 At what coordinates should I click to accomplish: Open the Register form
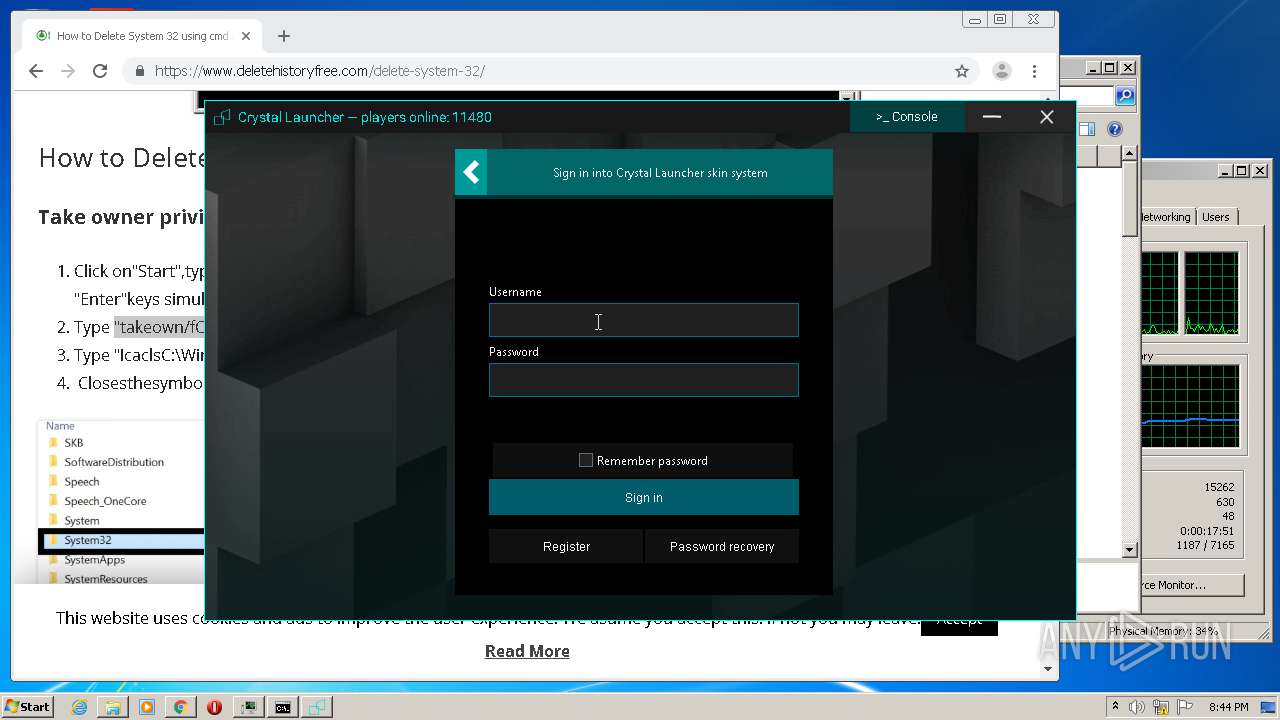(x=566, y=546)
